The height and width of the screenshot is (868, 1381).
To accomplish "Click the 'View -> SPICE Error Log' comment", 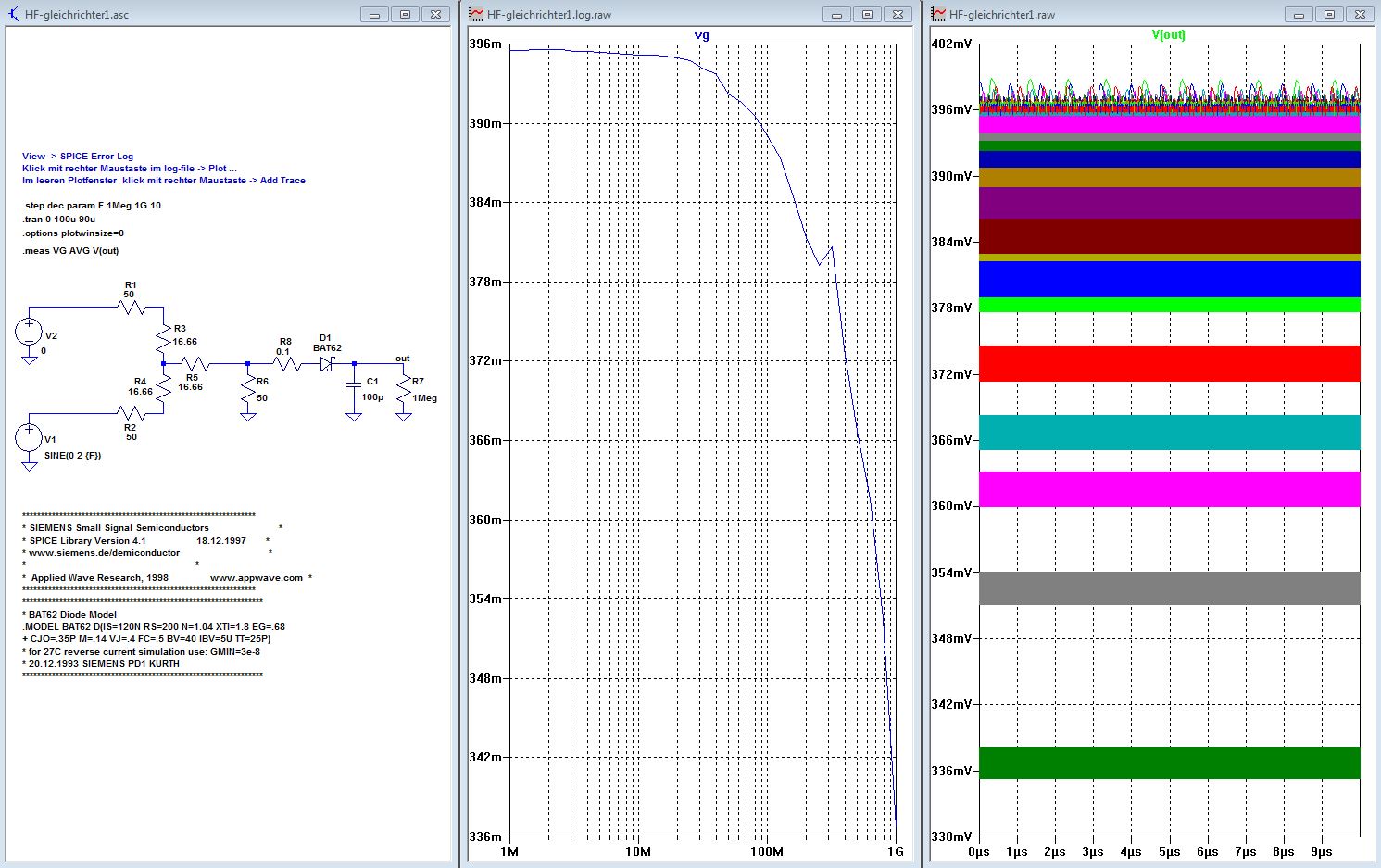I will point(78,157).
